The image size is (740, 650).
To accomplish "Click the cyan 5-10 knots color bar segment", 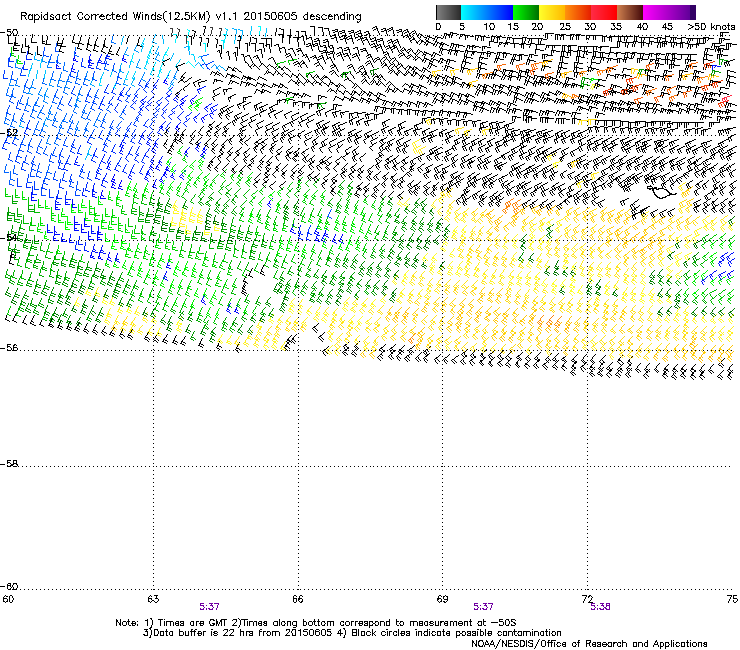I will point(474,12).
